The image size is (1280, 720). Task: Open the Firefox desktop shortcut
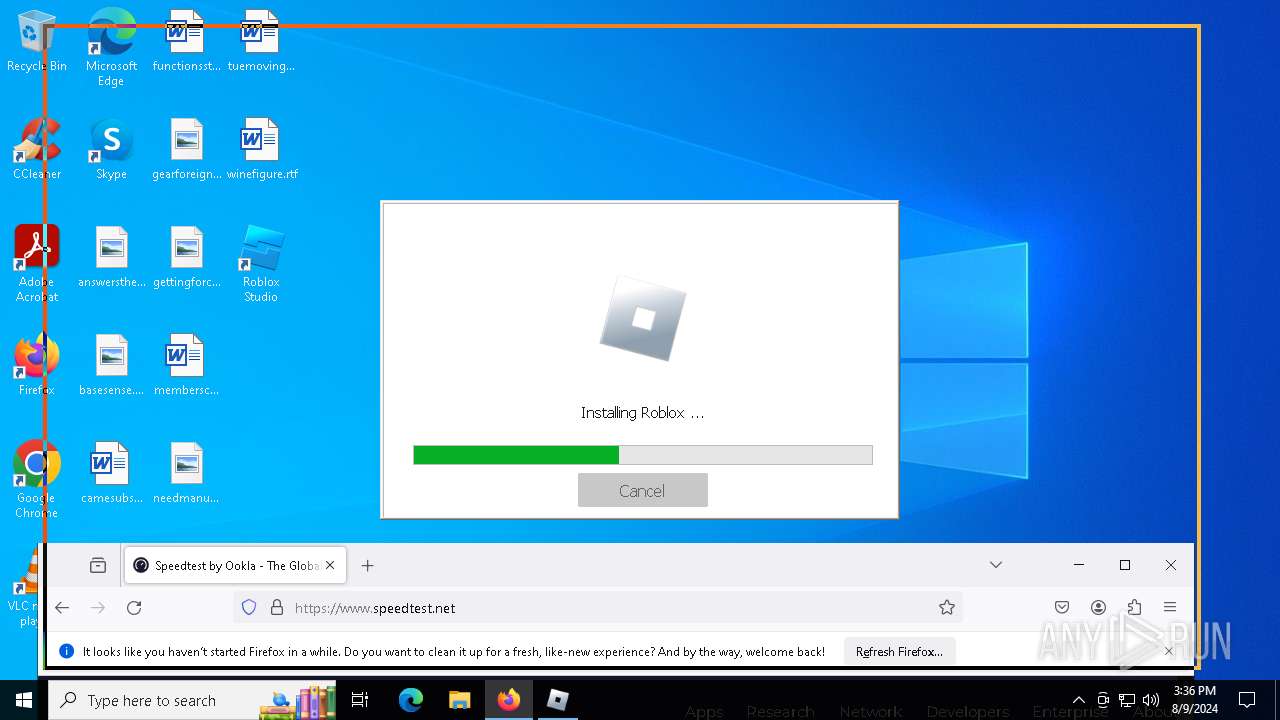pyautogui.click(x=36, y=365)
